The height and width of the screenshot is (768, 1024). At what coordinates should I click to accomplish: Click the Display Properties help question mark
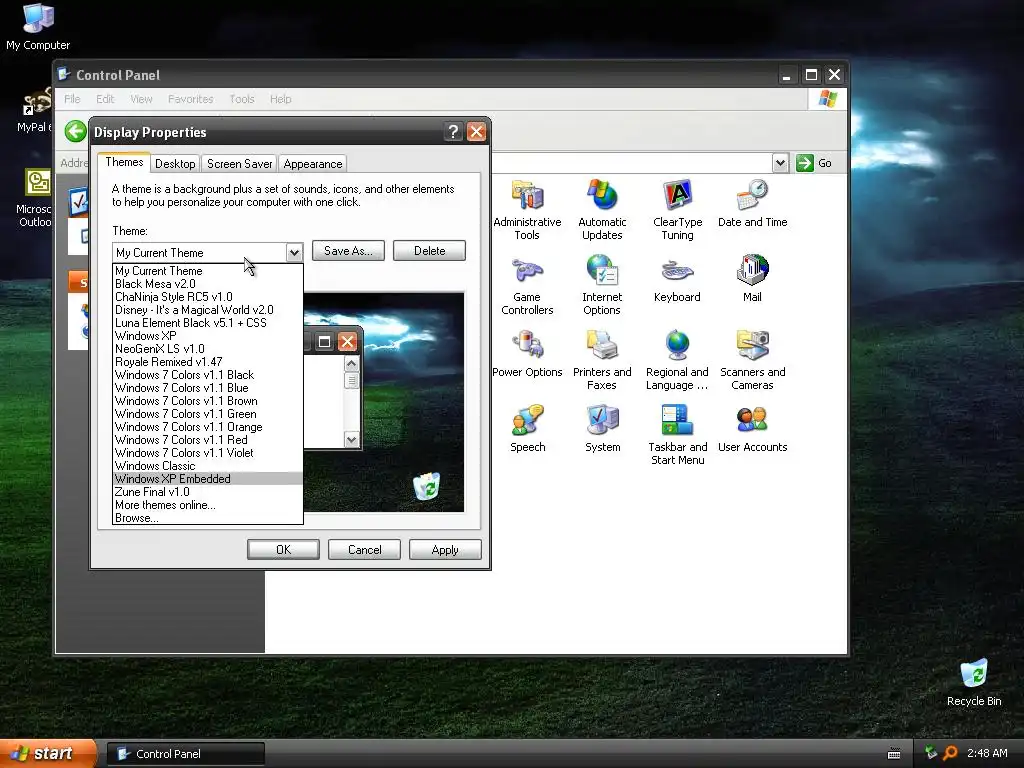point(453,132)
